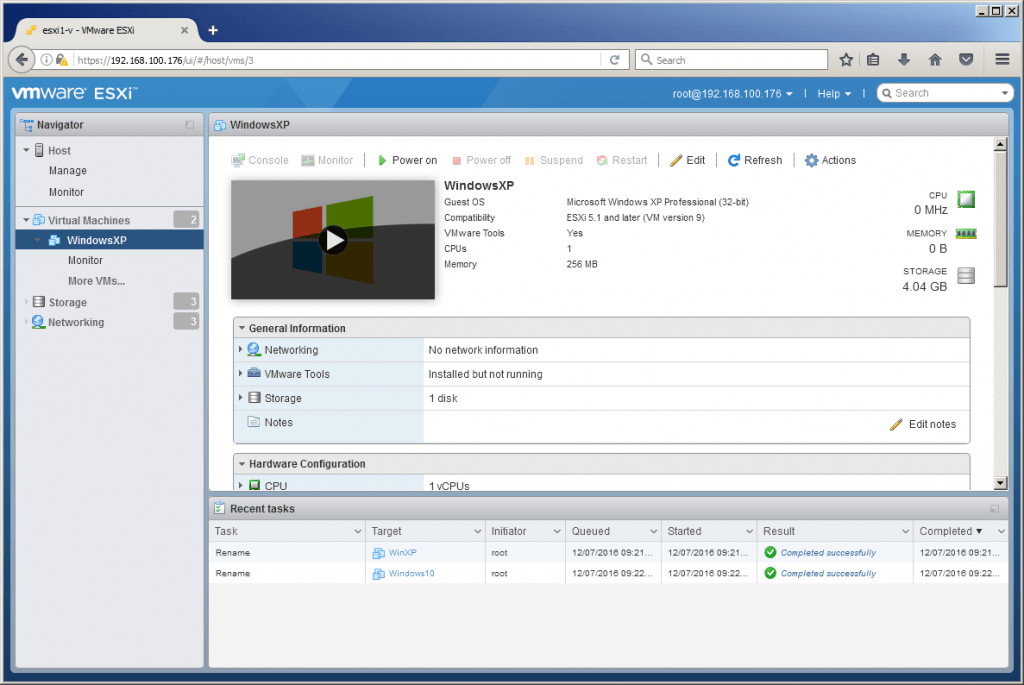1024x685 pixels.
Task: Minimize the Recent tasks panel
Action: pyautogui.click(x=994, y=509)
